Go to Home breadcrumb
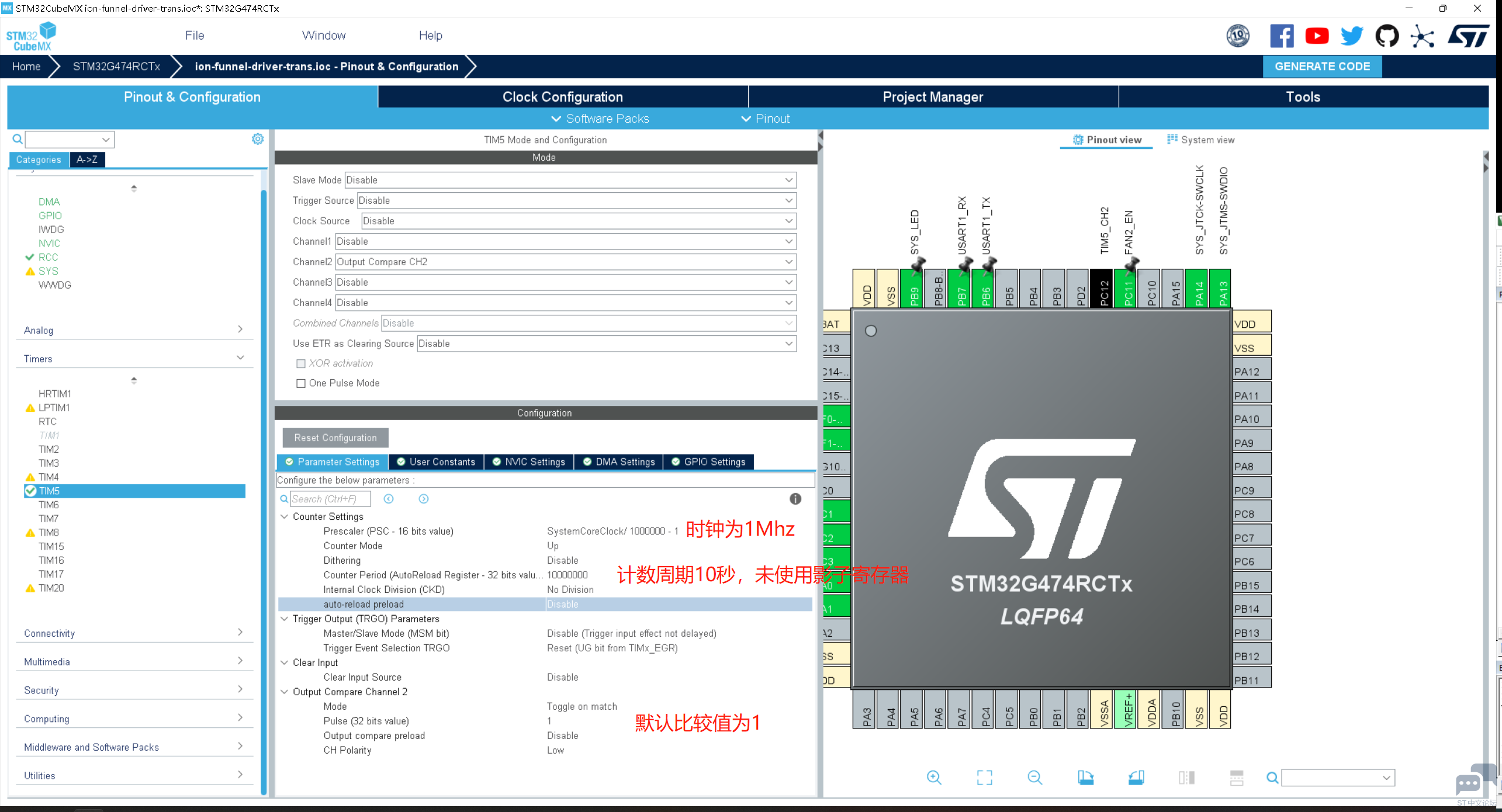Viewport: 1502px width, 812px height. pyautogui.click(x=26, y=67)
